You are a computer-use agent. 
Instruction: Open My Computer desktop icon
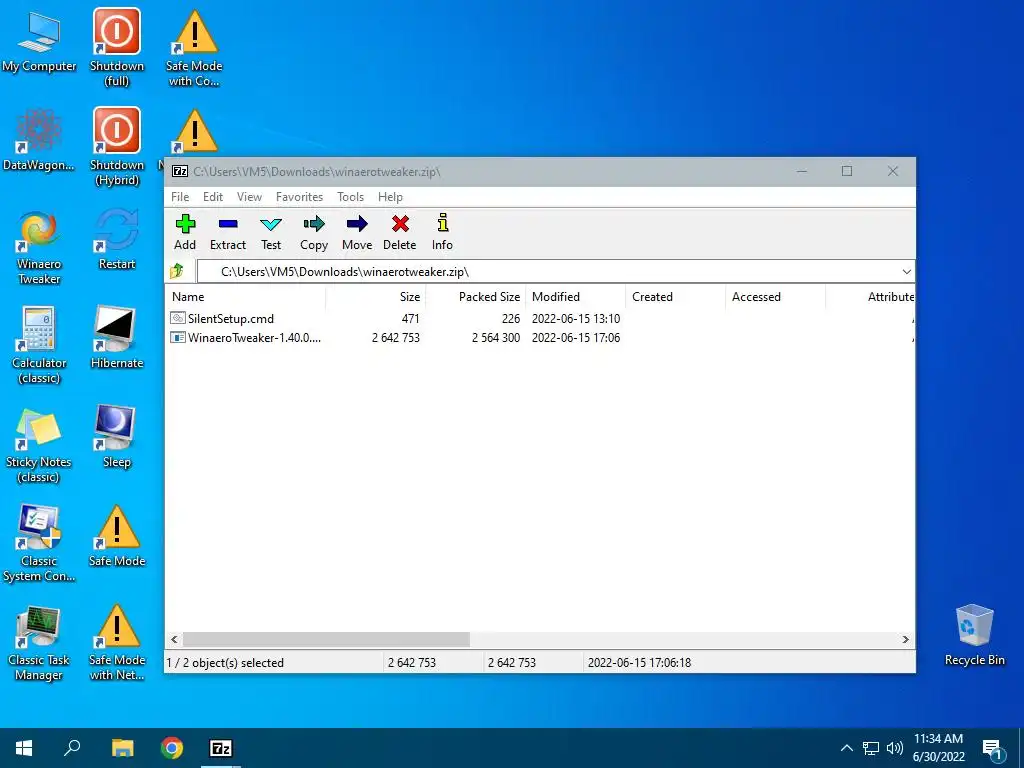(39, 40)
